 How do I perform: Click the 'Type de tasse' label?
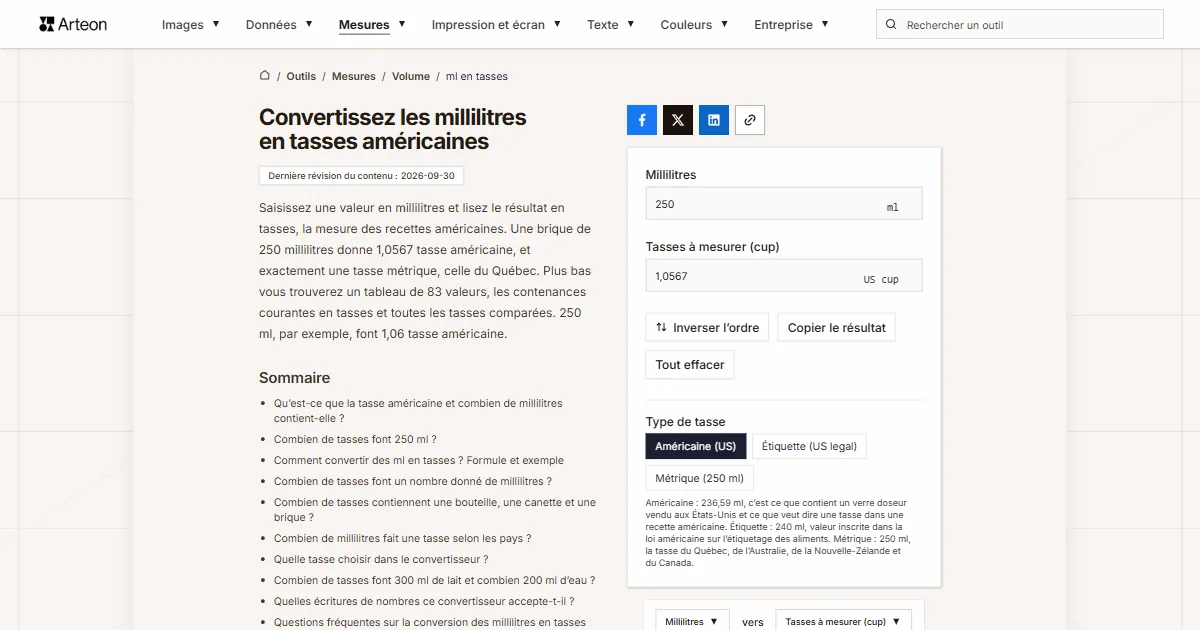pyautogui.click(x=686, y=421)
